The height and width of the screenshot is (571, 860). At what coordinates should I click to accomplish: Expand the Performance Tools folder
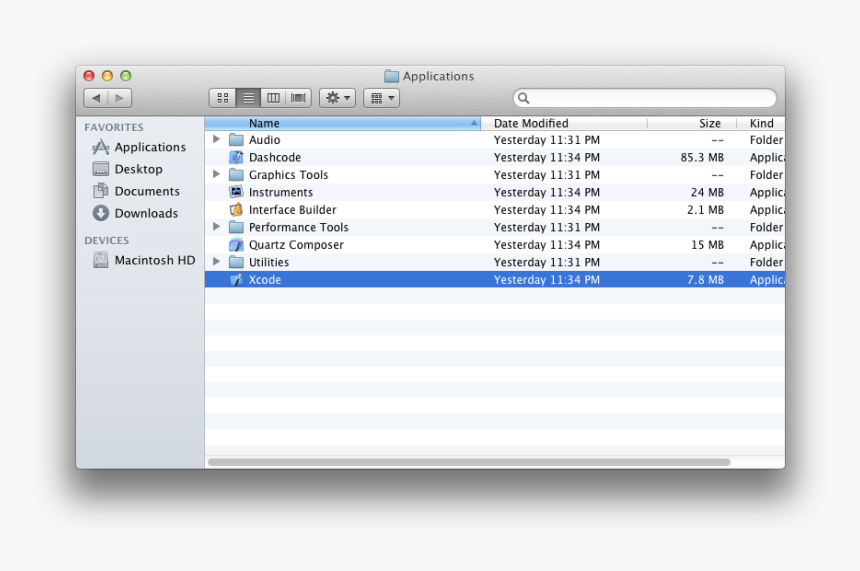217,227
